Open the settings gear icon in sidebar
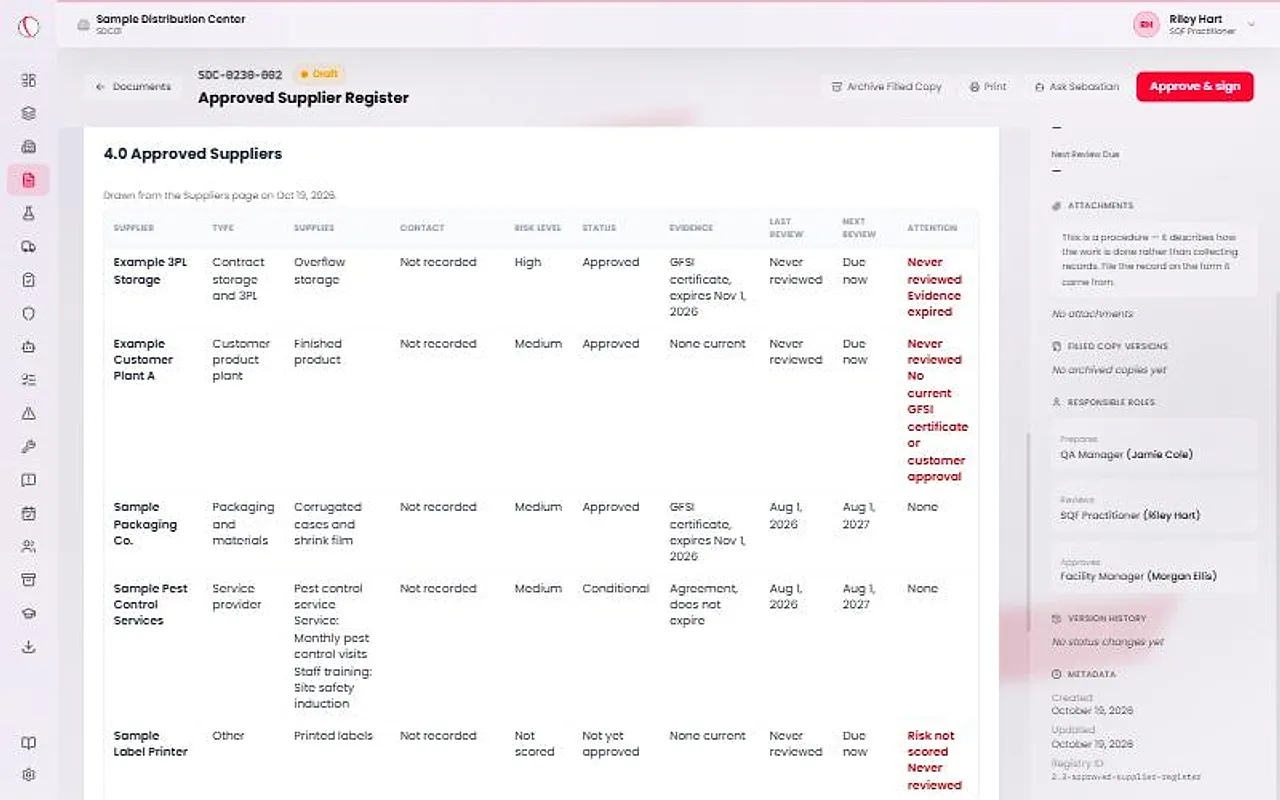 [28, 775]
